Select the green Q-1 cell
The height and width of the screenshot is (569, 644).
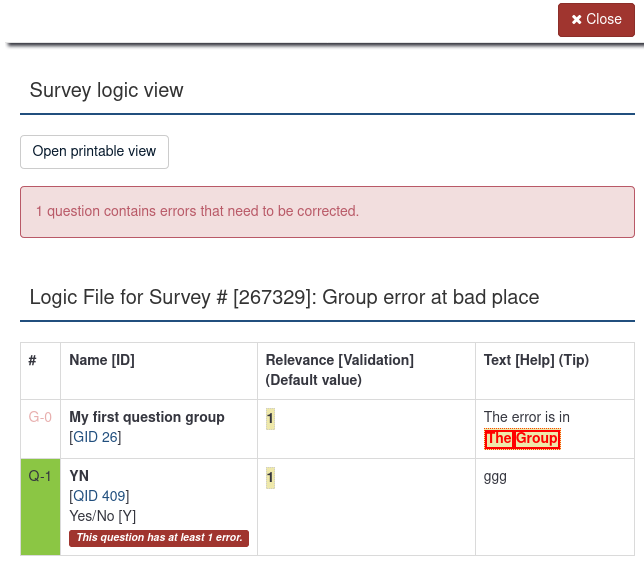pos(40,506)
